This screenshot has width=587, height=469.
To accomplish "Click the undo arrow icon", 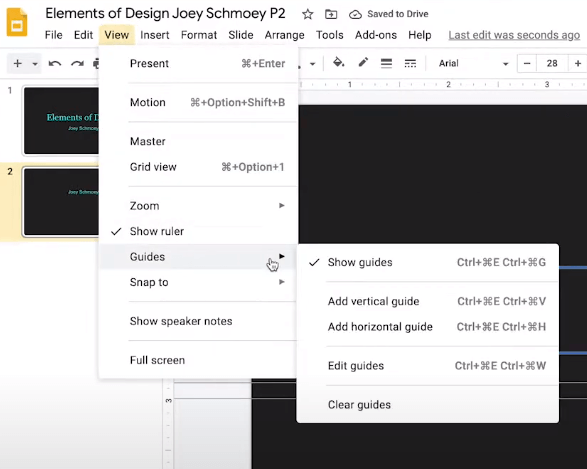I will tap(55, 64).
